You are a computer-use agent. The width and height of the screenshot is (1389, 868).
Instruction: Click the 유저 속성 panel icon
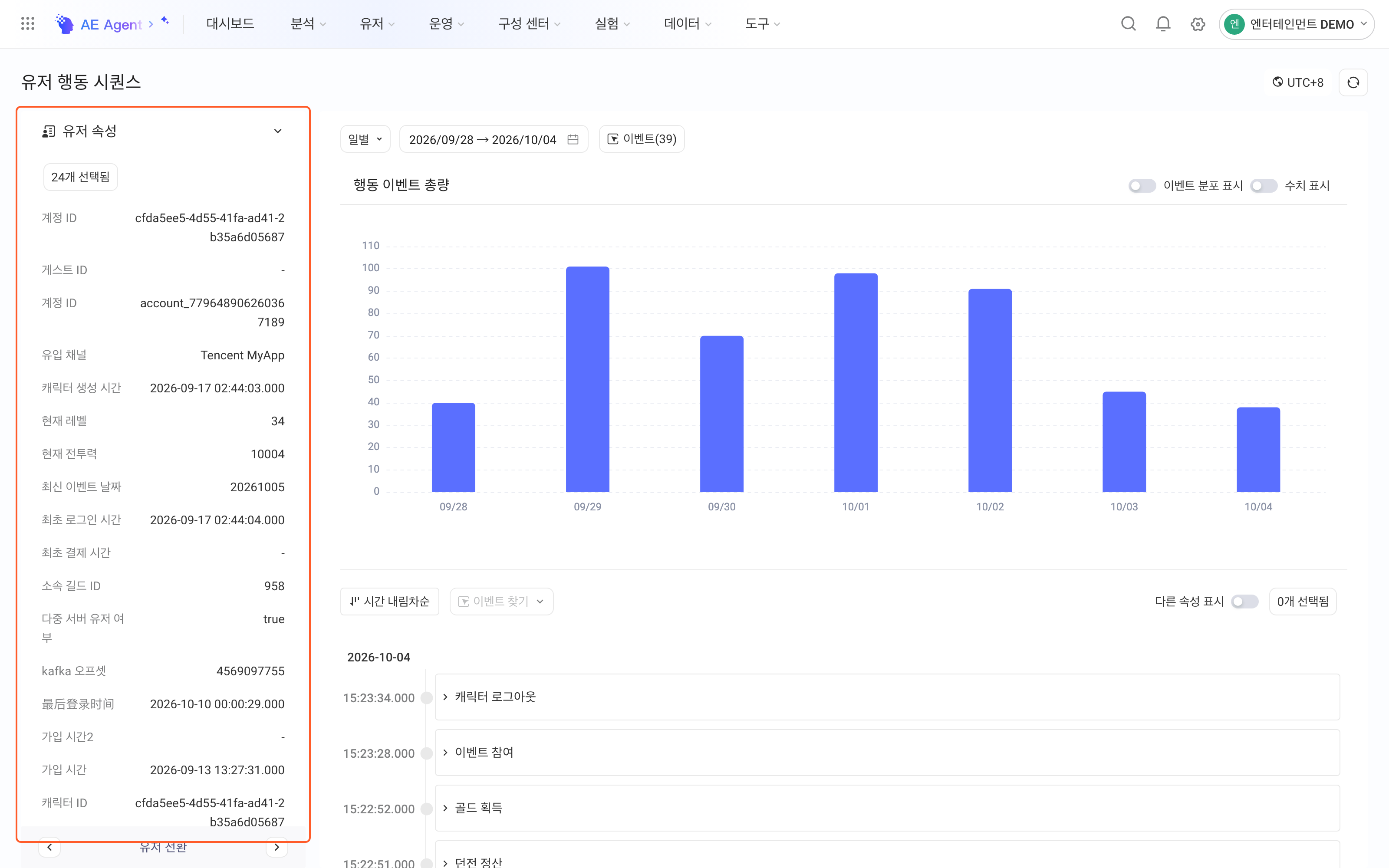49,132
